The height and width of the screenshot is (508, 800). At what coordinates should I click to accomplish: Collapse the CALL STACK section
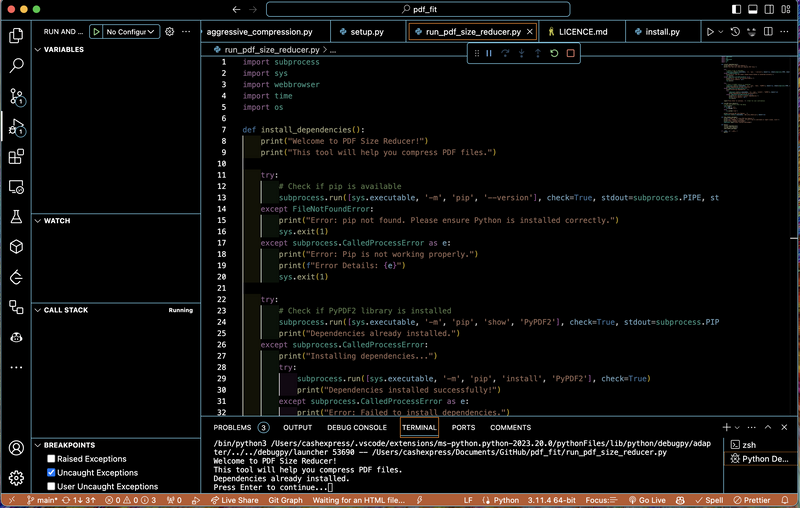38,310
